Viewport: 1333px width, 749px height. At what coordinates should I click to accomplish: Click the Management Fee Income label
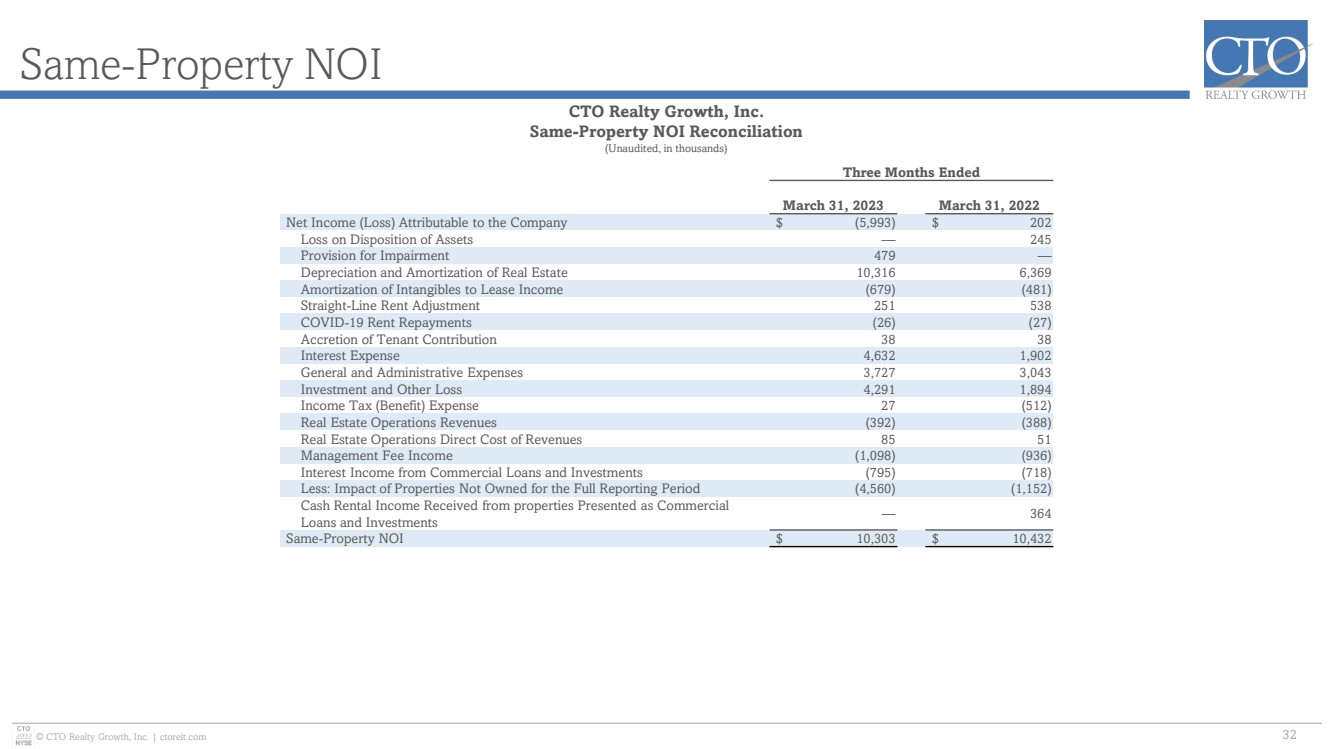[377, 456]
